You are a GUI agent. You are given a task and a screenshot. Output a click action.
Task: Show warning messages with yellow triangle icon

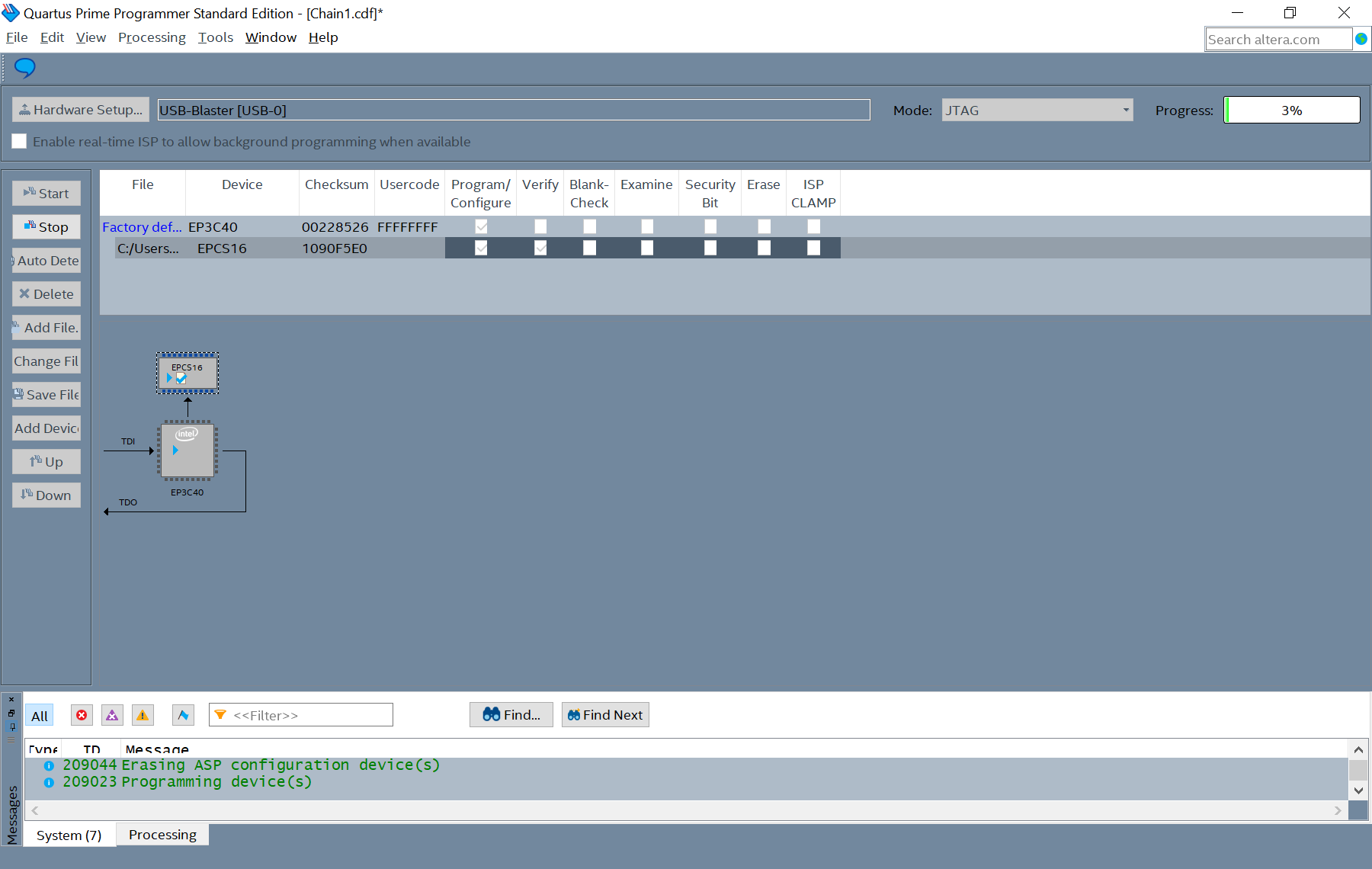[143, 715]
